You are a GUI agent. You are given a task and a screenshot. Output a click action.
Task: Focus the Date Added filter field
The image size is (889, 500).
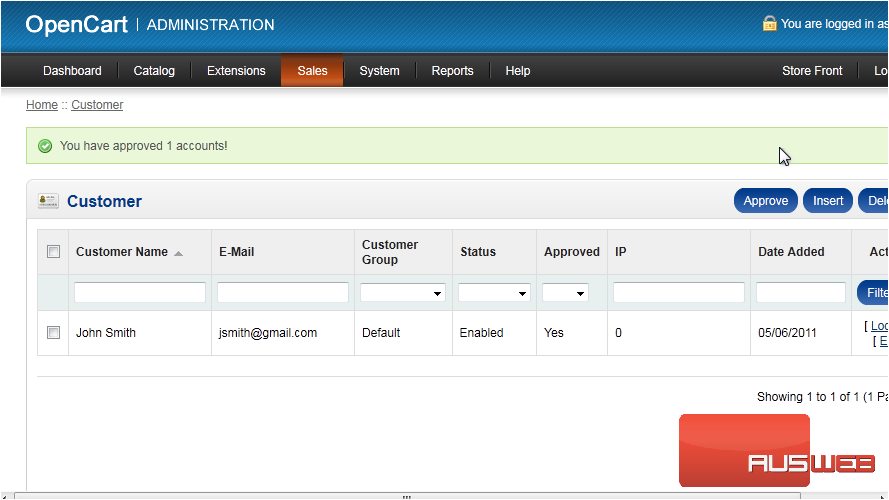(x=800, y=293)
